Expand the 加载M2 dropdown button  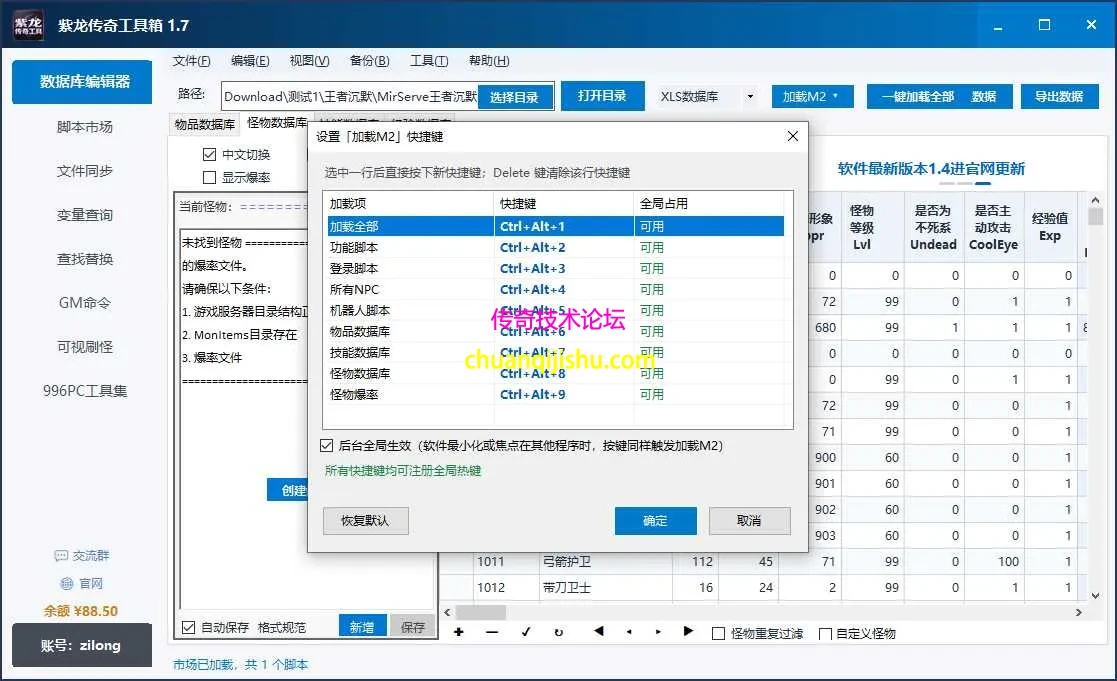812,96
